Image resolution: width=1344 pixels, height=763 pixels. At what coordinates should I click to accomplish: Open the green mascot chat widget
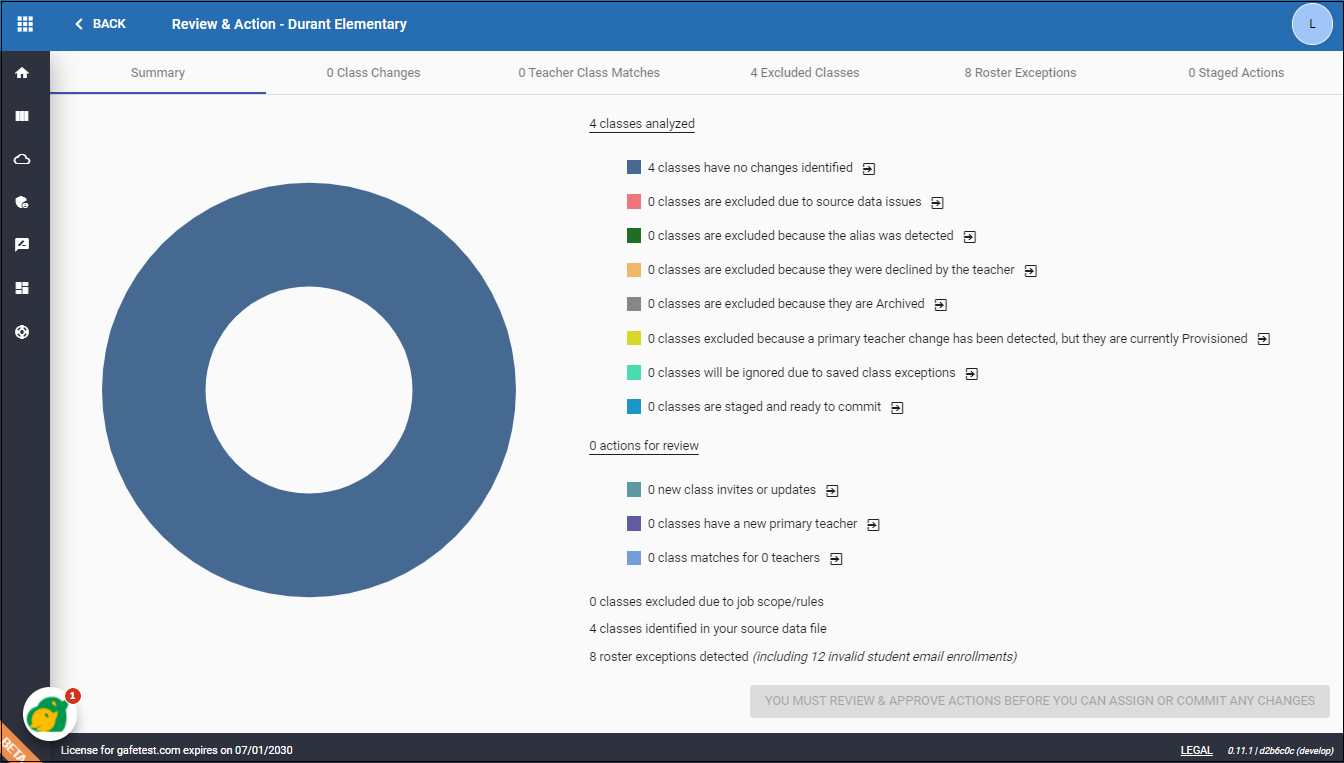[x=50, y=714]
